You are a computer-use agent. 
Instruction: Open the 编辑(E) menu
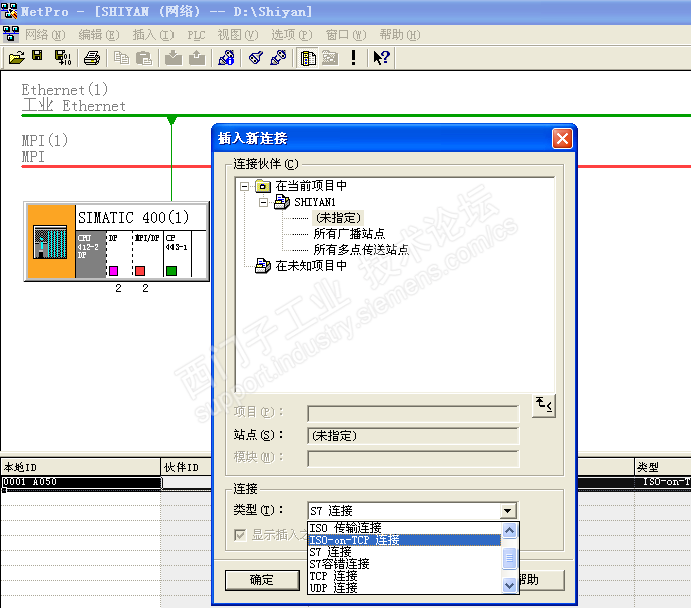[x=99, y=34]
